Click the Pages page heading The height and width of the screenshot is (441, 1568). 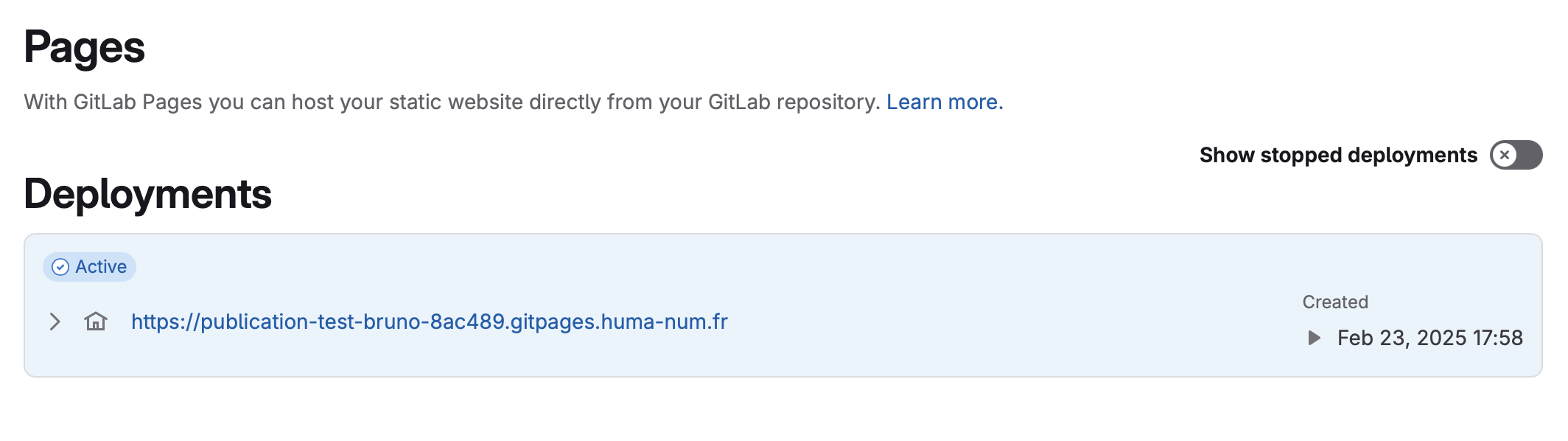84,47
